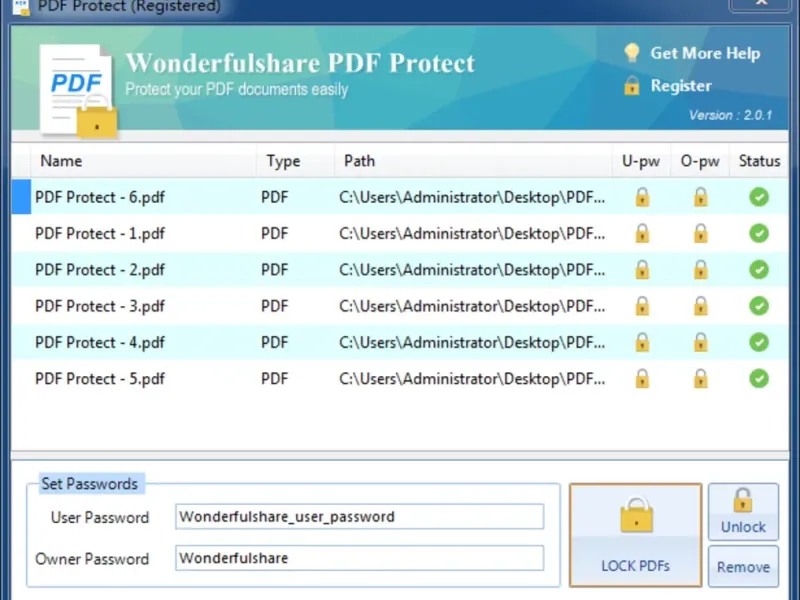The image size is (800, 600).
Task: Click the path cell of PDF Protect - 3.pdf
Action: click(472, 306)
